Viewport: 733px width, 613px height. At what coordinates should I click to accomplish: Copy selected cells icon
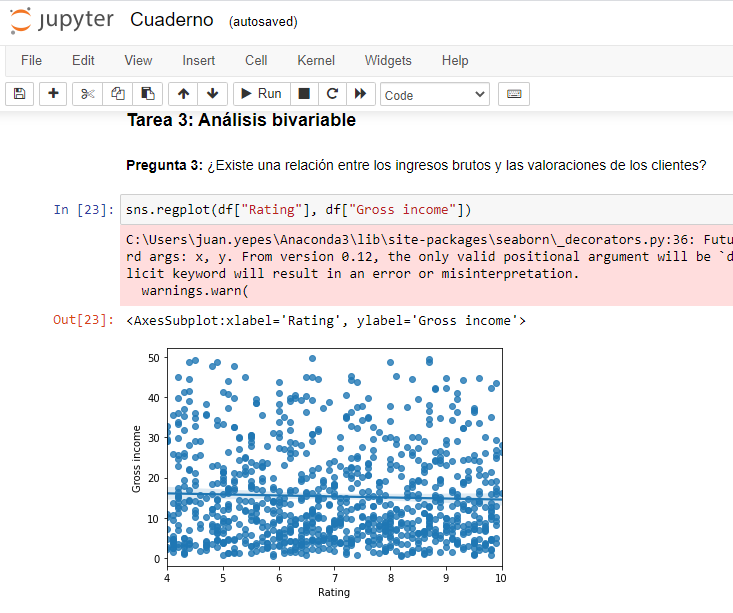118,94
